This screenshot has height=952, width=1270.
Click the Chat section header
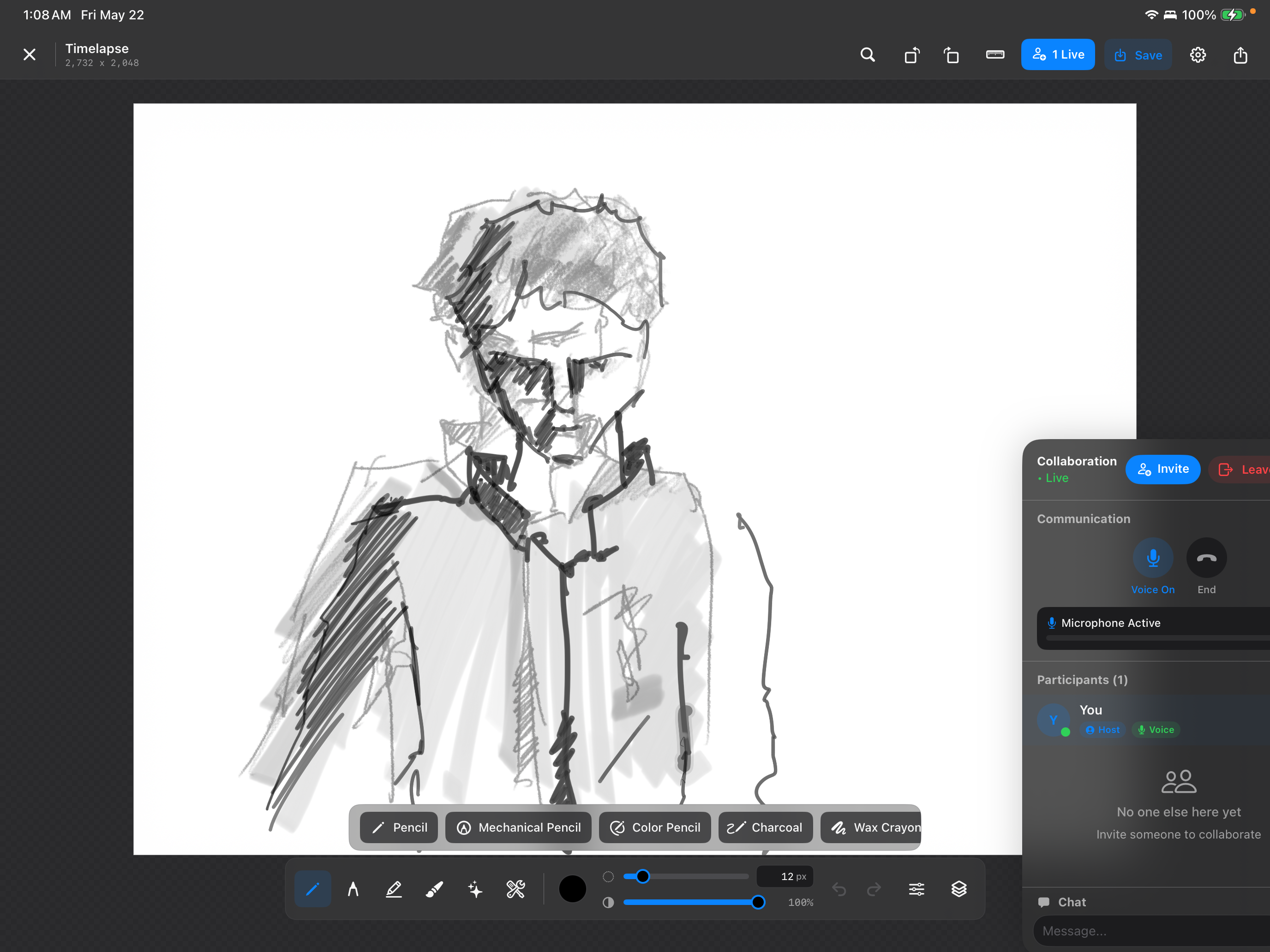point(1062,902)
